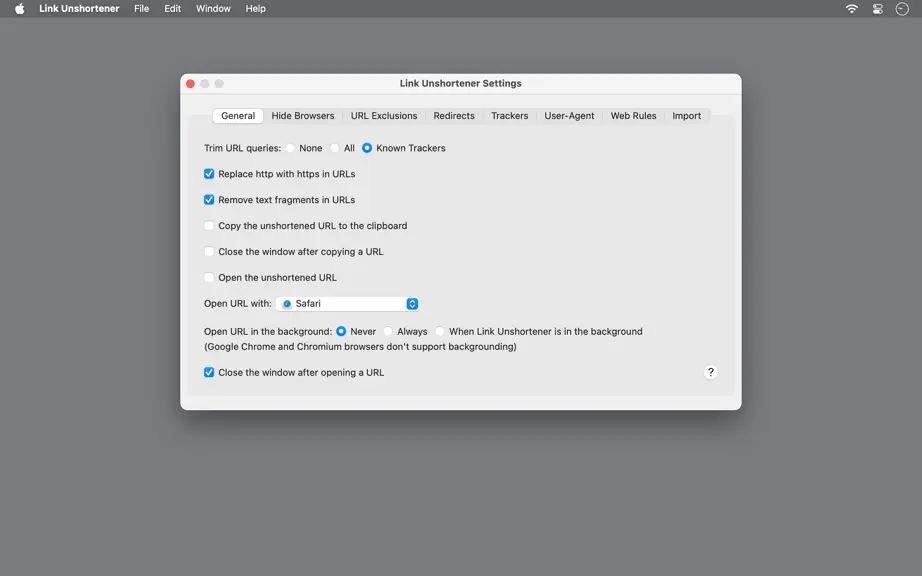Select Known Trackers radio option
Screen dimensions: 922x576
[x=367, y=148]
